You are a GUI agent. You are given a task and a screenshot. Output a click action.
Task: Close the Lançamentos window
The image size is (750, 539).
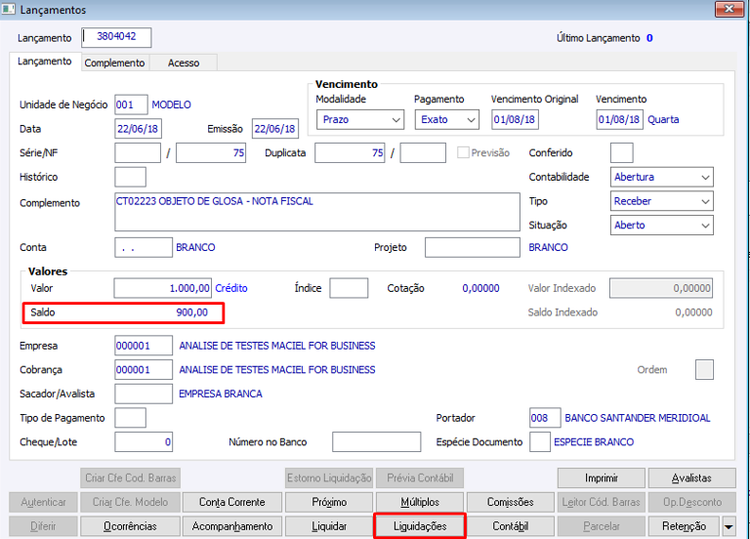click(x=729, y=9)
